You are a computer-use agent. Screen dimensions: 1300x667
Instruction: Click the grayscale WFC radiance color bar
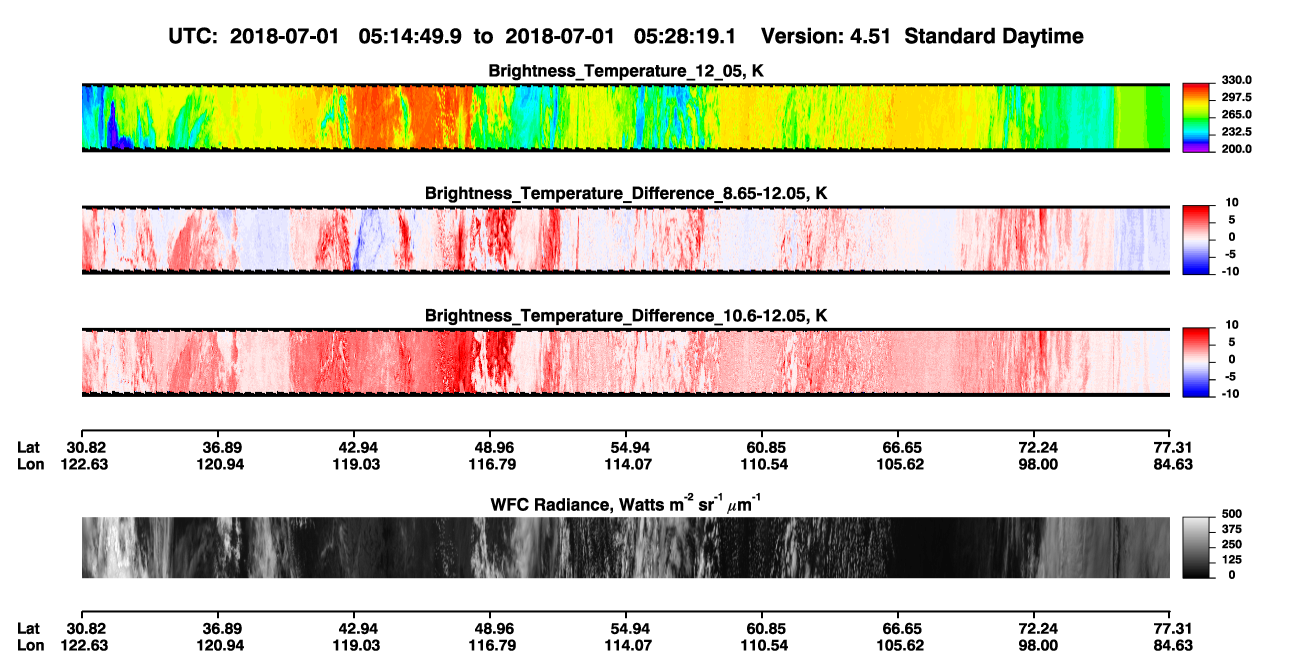click(1196, 546)
